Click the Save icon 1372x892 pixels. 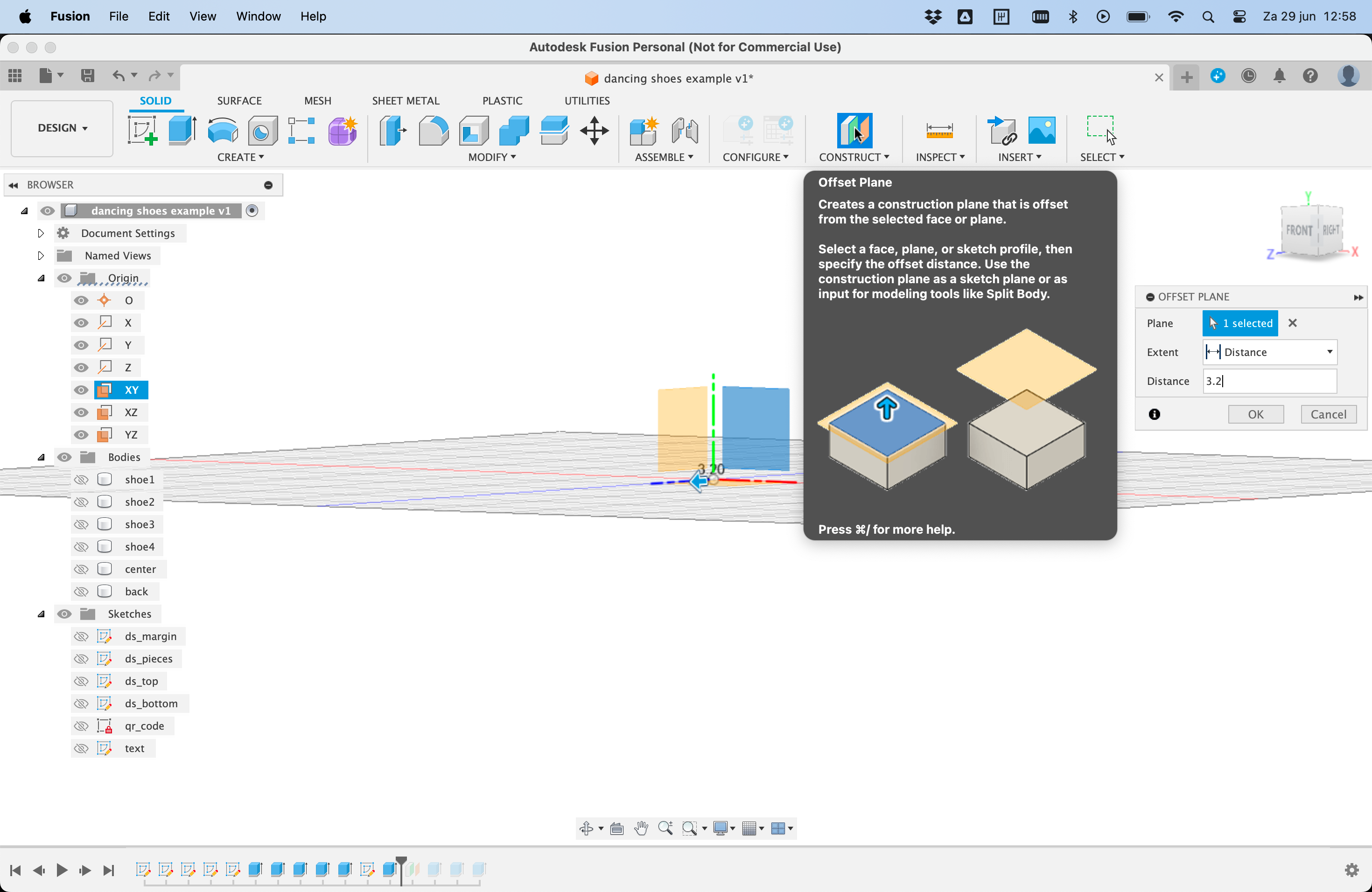(x=88, y=76)
